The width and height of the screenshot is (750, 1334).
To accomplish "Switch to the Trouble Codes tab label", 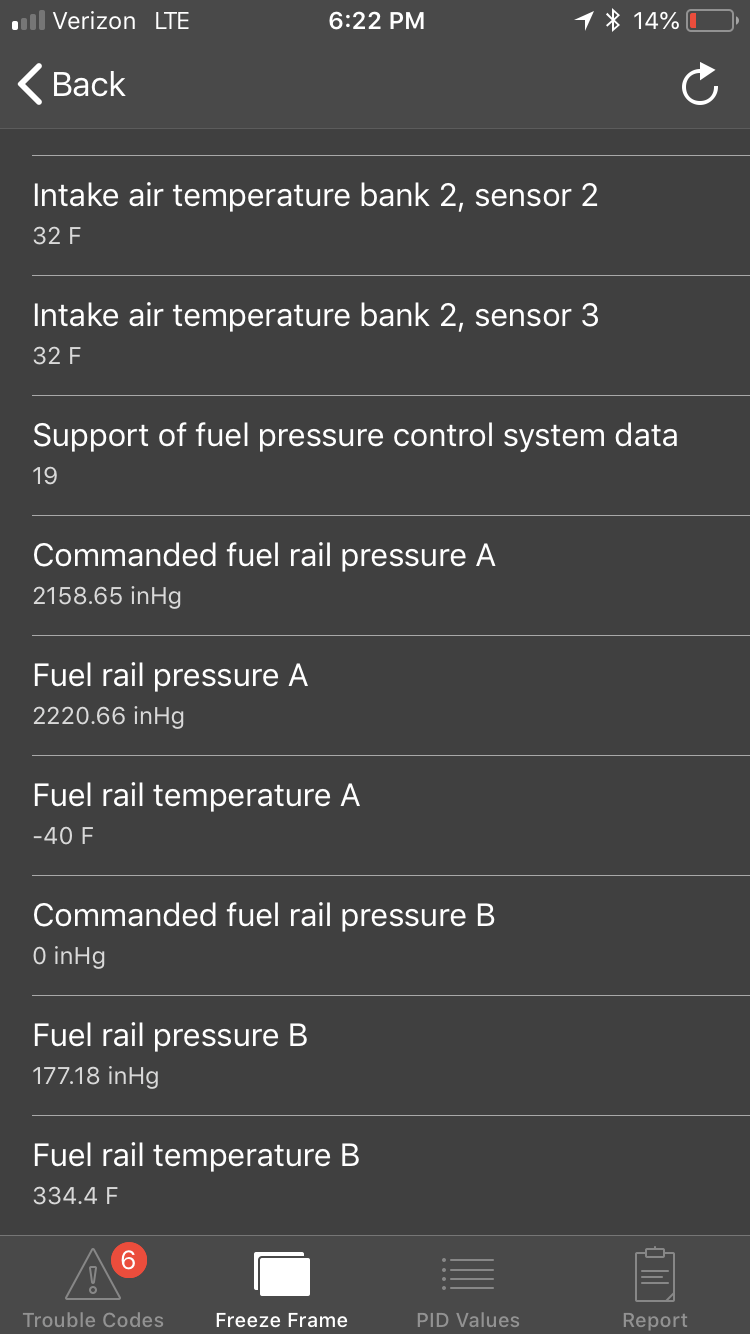I will coord(93,1320).
